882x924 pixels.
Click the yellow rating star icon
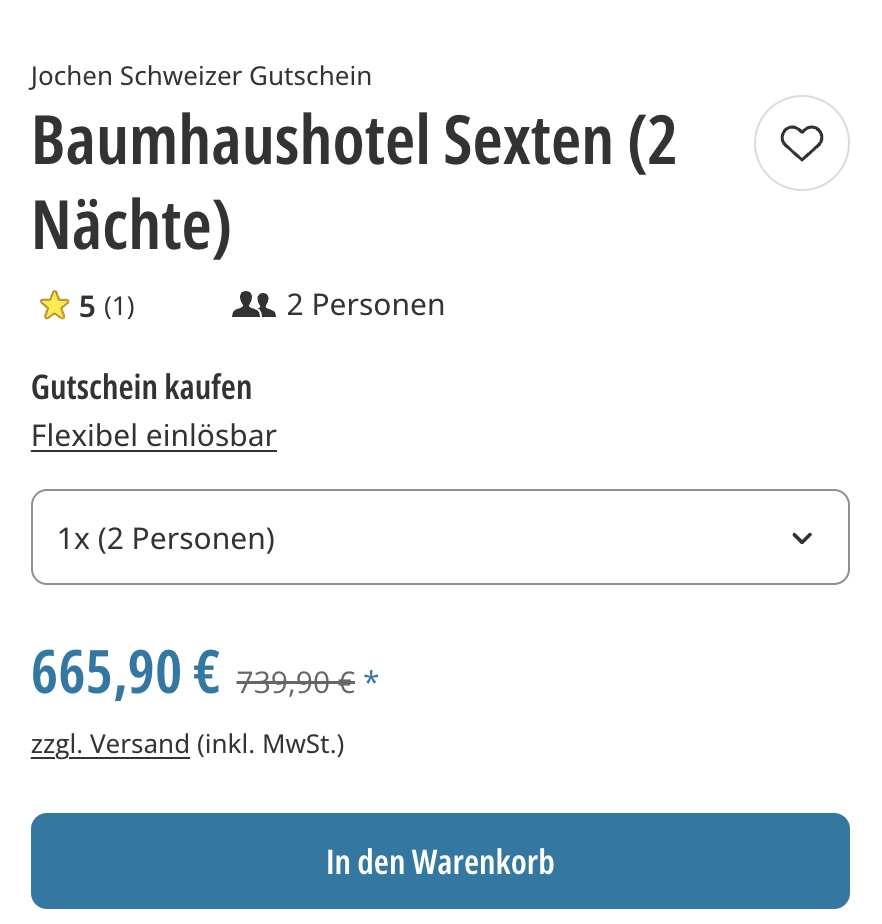coord(53,305)
